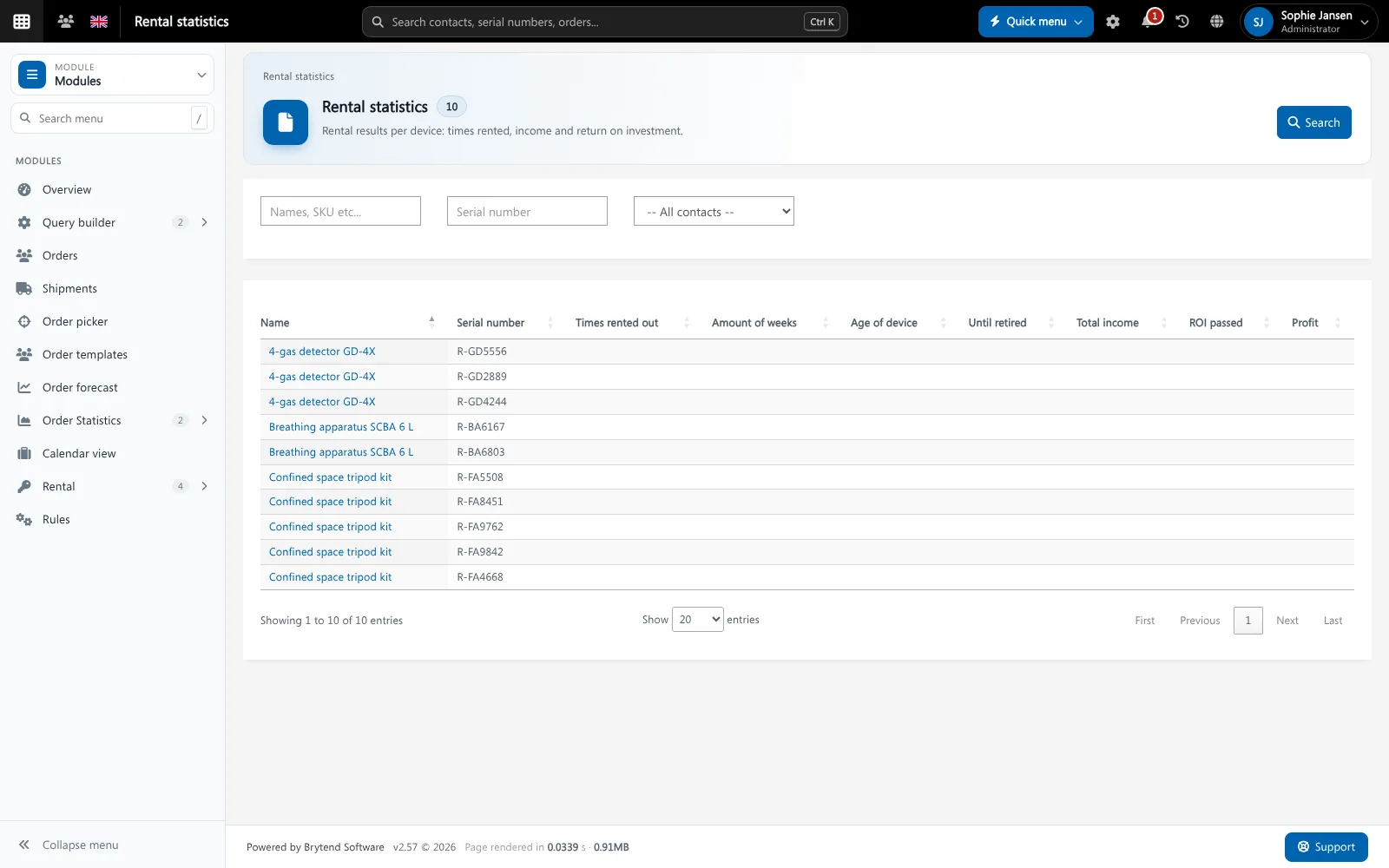Viewport: 1389px width, 868px height.
Task: Sort by Profit column
Action: pyautogui.click(x=1317, y=323)
